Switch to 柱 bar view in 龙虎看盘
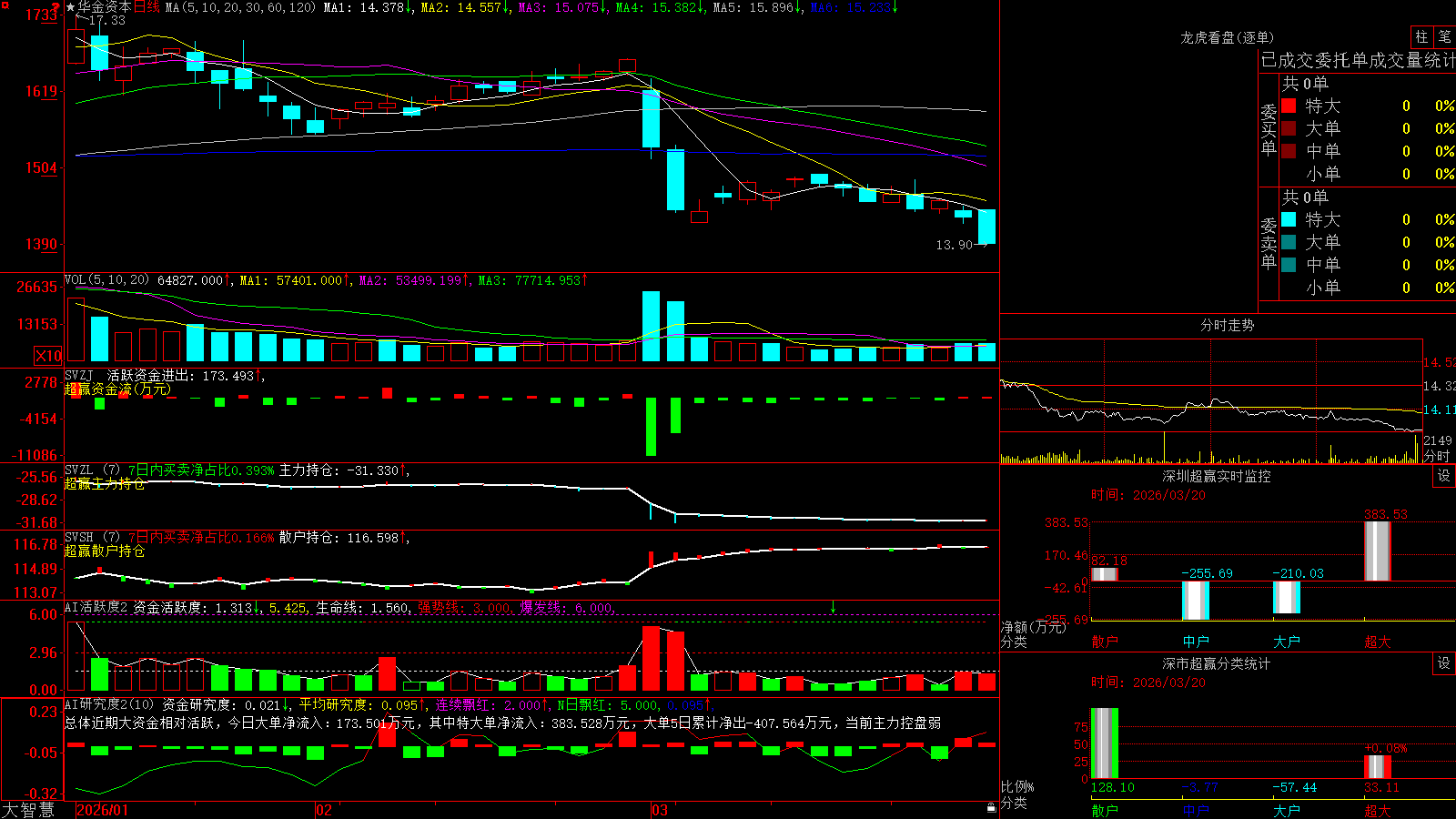Image resolution: width=1456 pixels, height=819 pixels. [x=1421, y=36]
